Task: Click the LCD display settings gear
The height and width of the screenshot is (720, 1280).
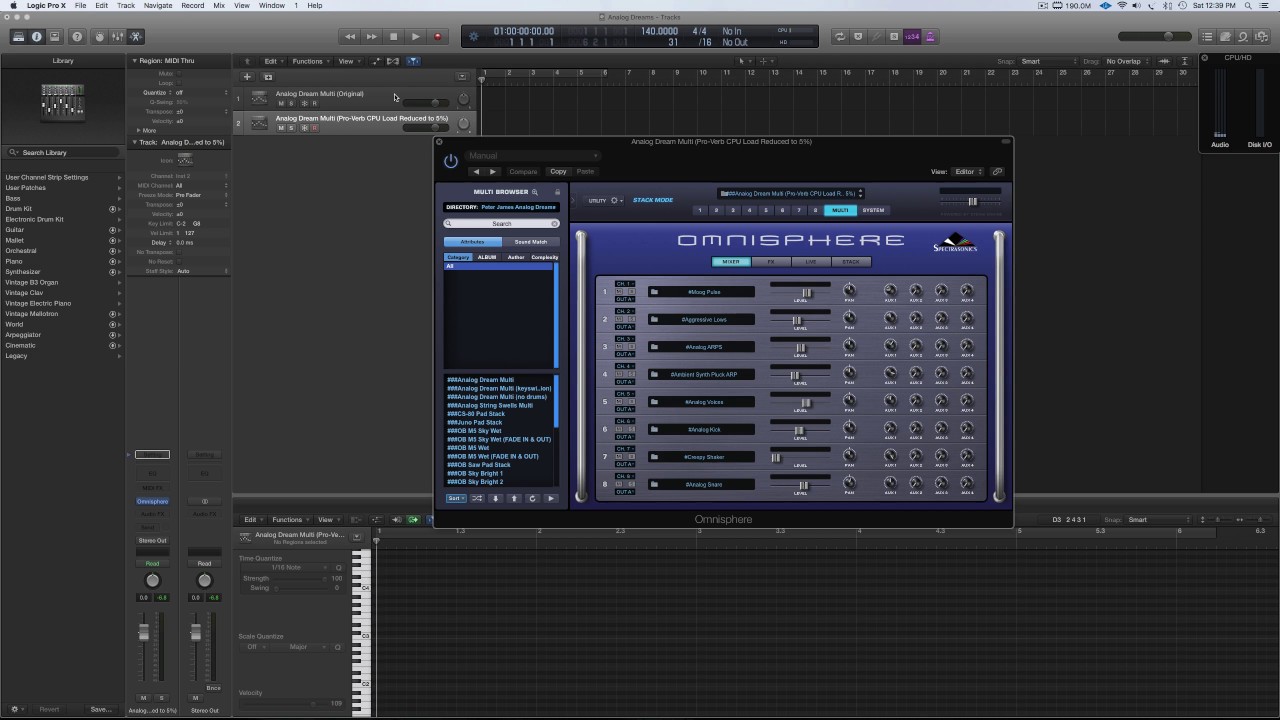Action: click(474, 37)
